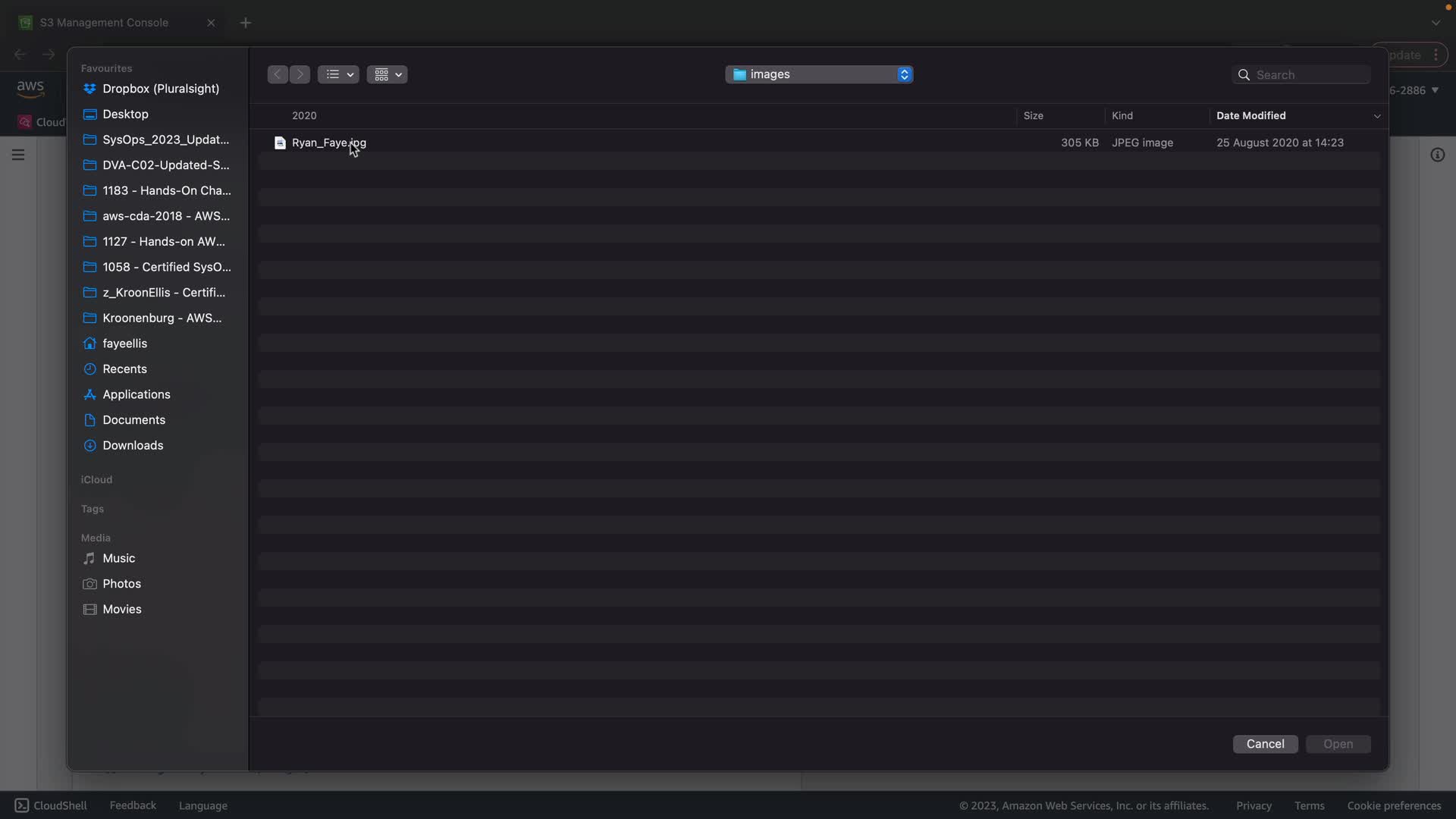Go to Downloads in sidebar

(133, 446)
